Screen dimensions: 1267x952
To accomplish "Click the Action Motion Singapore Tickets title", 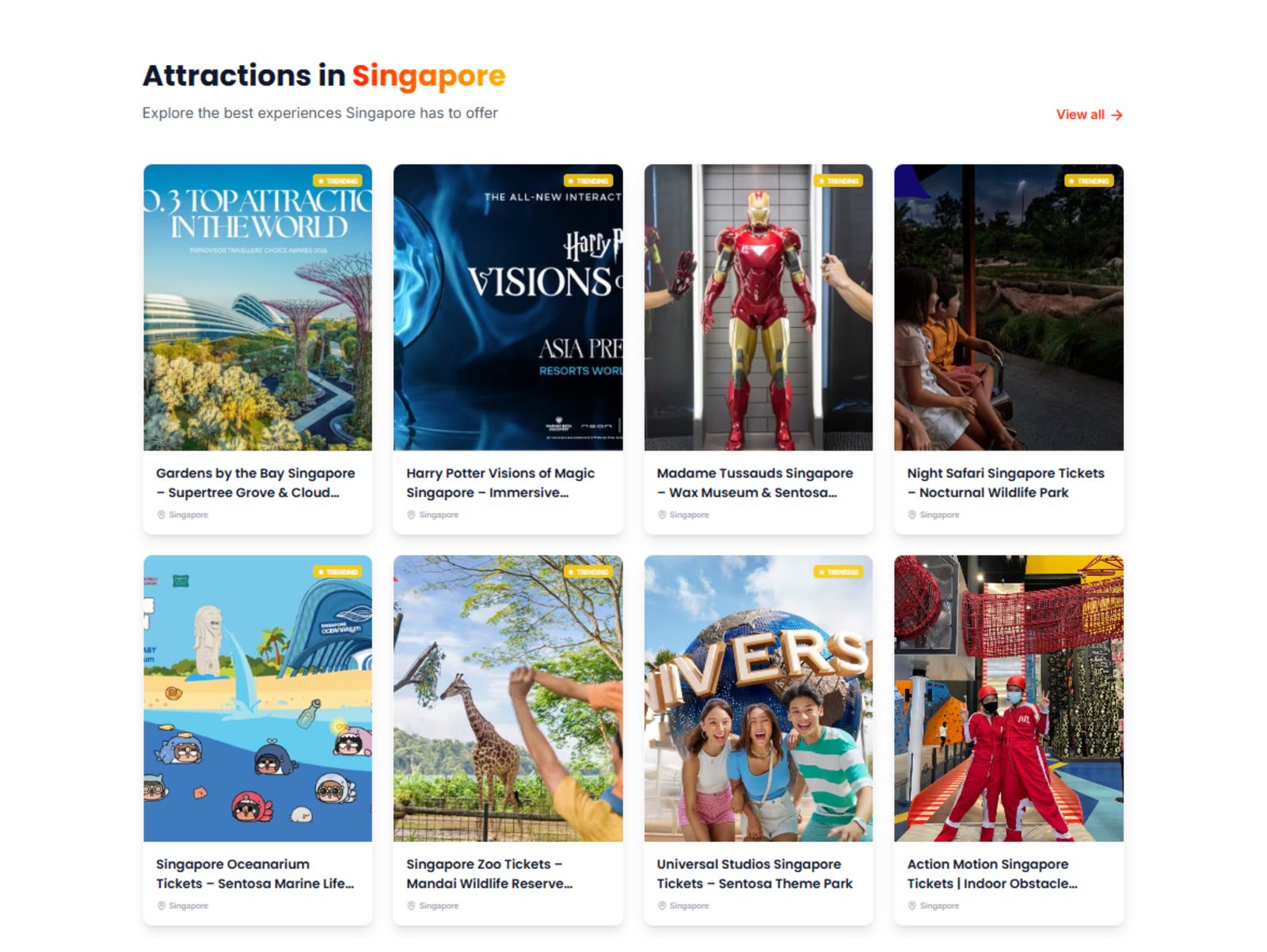I will pyautogui.click(x=992, y=874).
